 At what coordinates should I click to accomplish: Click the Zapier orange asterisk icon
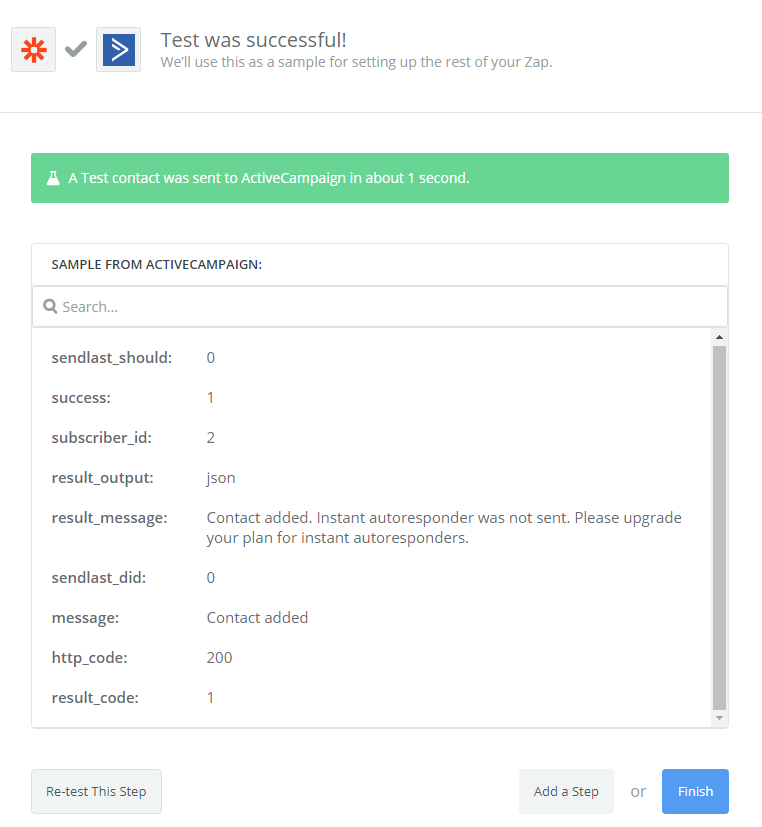tap(33, 49)
